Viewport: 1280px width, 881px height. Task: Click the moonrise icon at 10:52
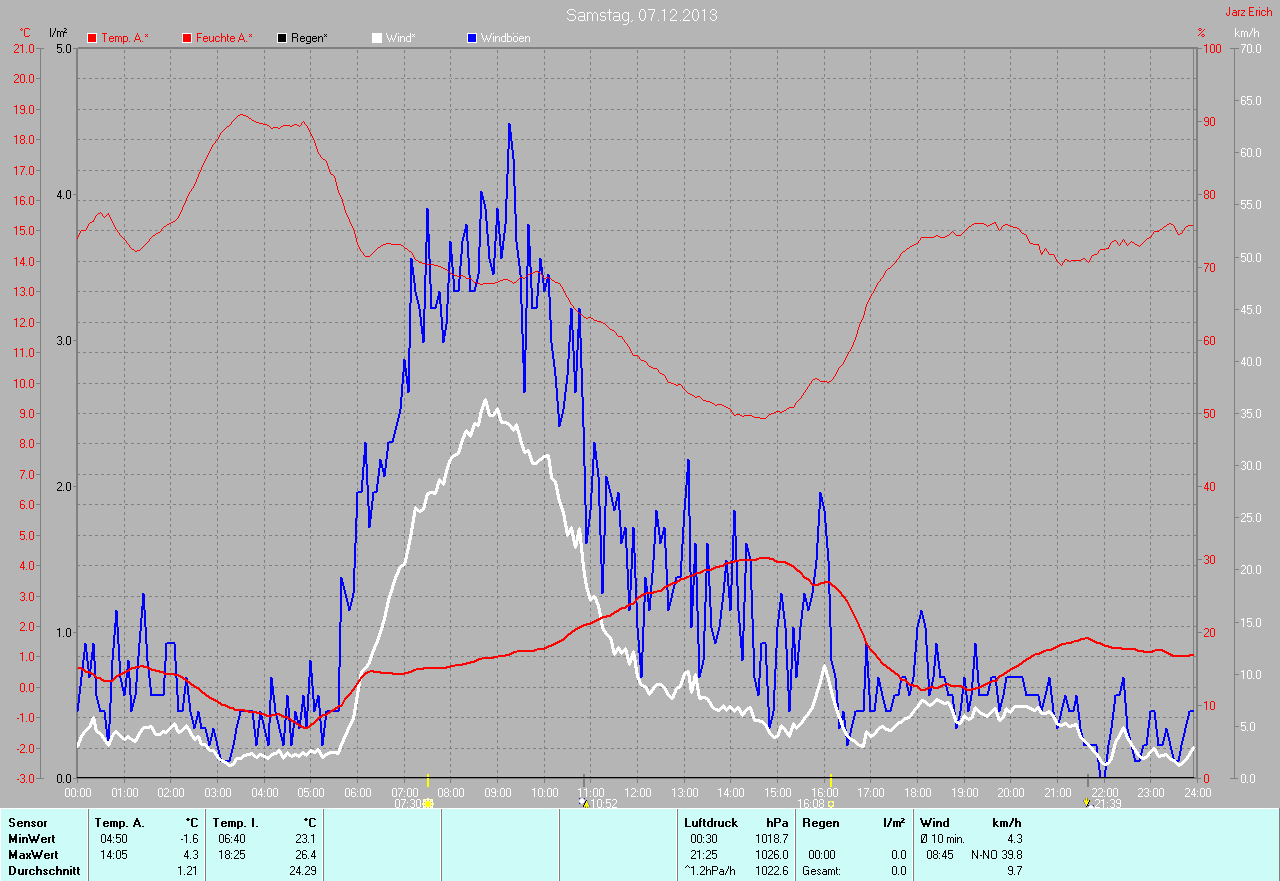coord(585,803)
